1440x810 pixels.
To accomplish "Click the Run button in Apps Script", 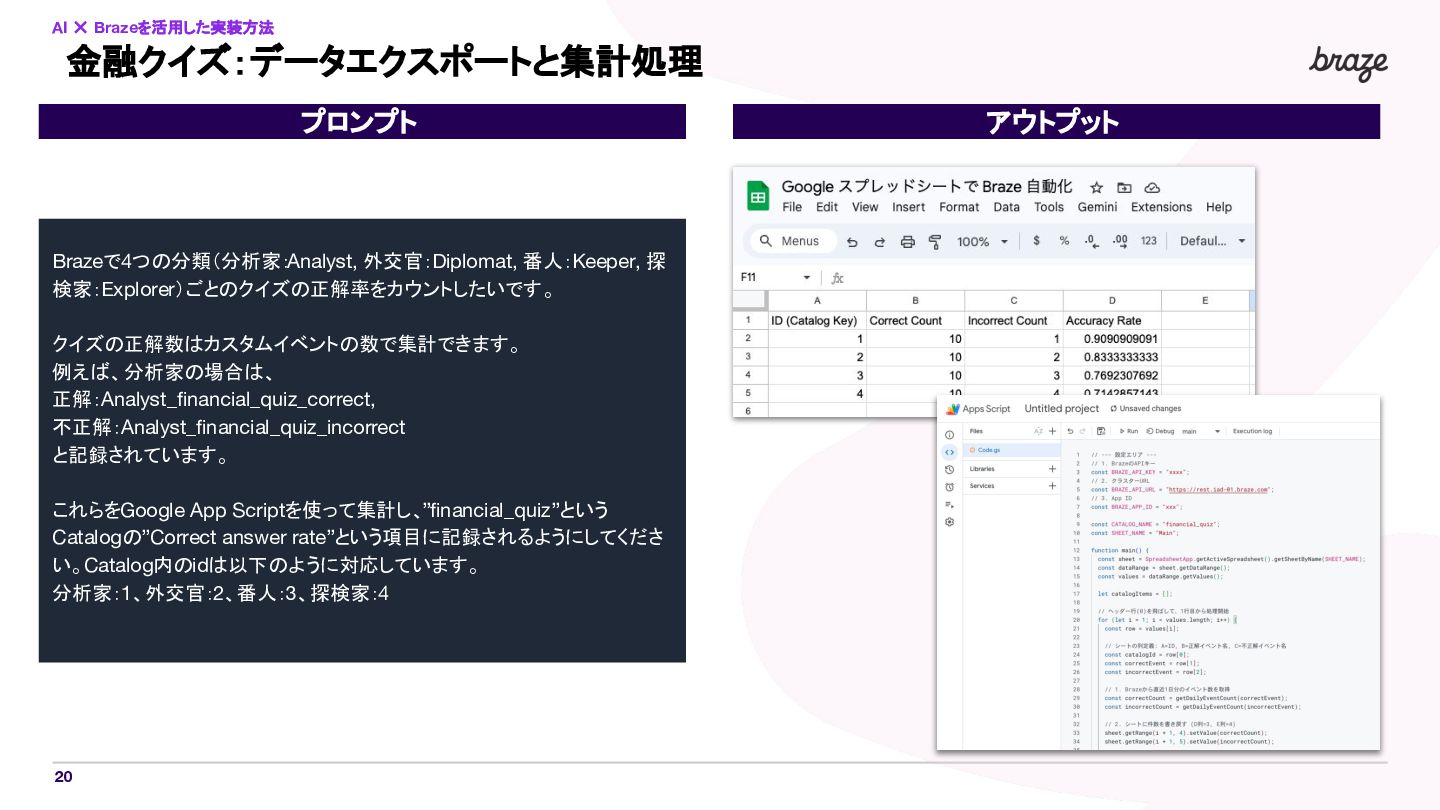I will click(x=1128, y=431).
